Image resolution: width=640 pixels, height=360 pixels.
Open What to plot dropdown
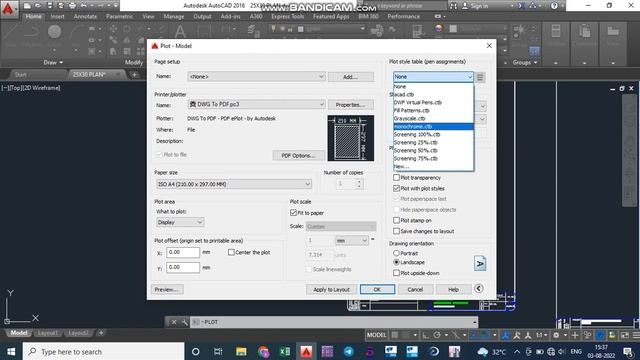coord(180,222)
